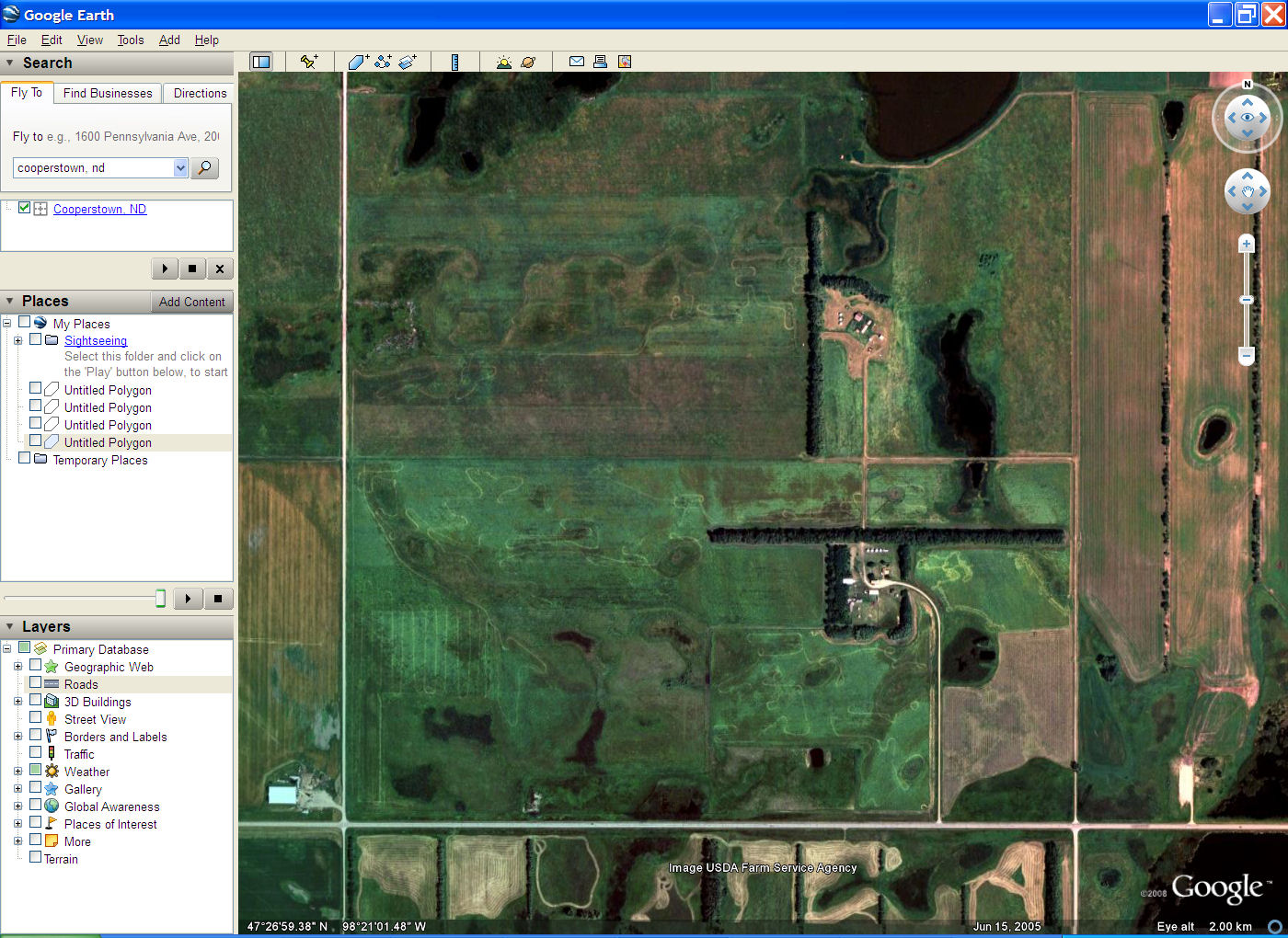Click the north indicator N on compass

(x=1248, y=84)
